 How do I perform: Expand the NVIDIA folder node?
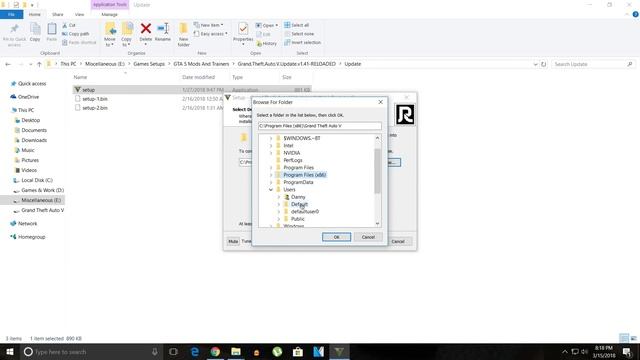[x=271, y=153]
